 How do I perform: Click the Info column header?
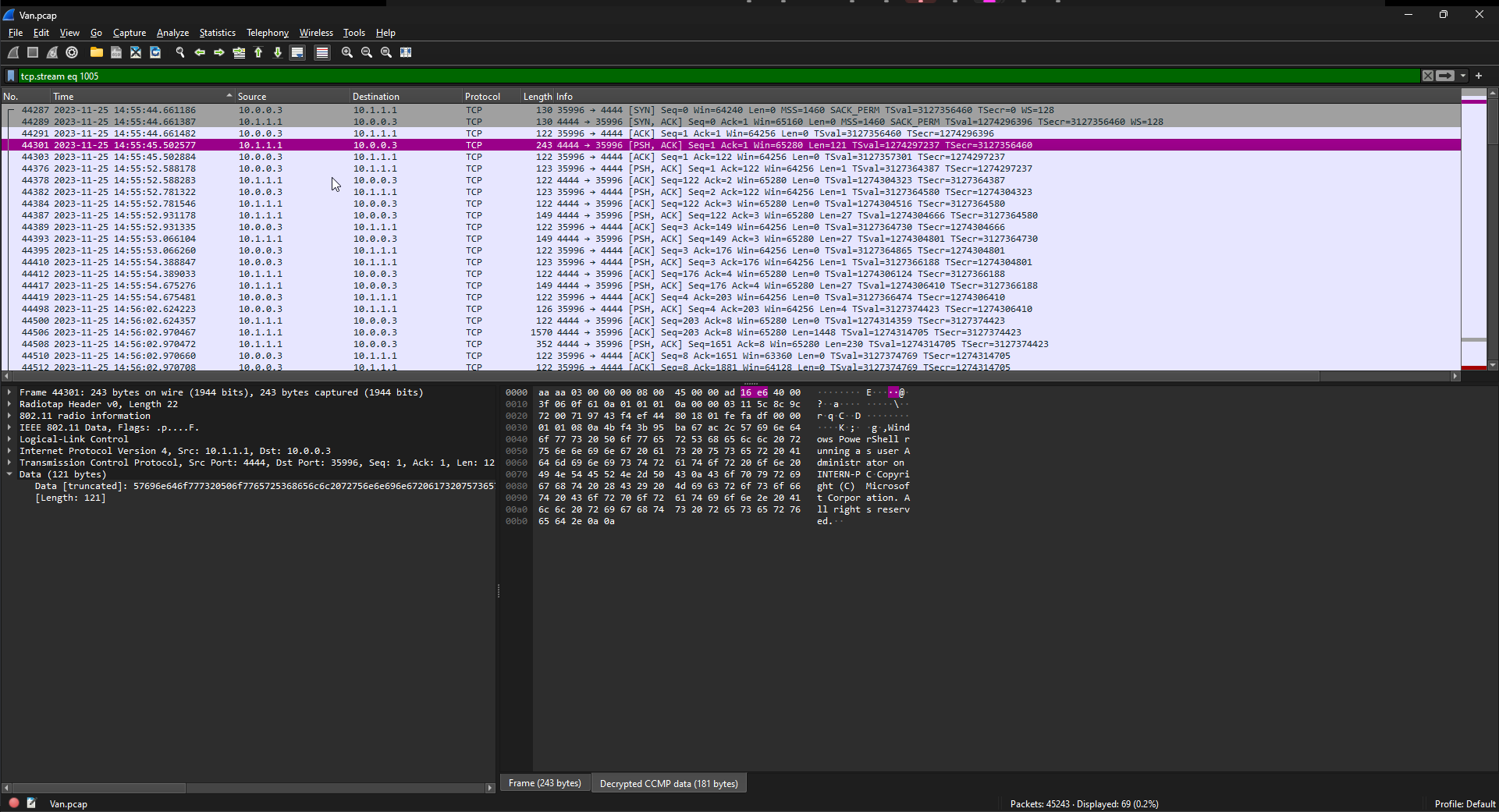(1007, 97)
